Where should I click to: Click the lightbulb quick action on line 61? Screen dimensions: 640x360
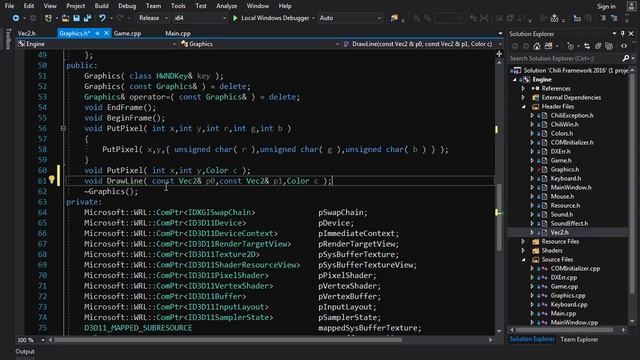(51, 180)
